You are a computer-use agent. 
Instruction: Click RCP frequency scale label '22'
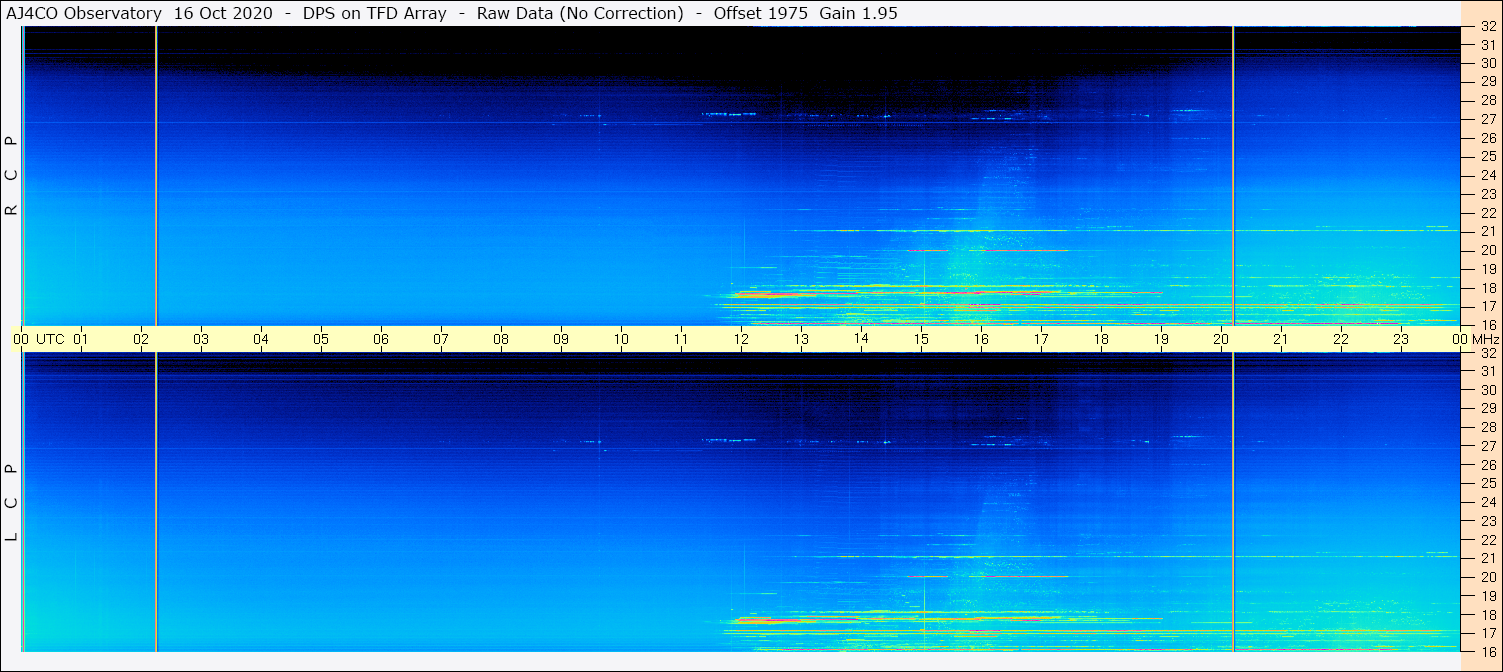[x=1488, y=213]
